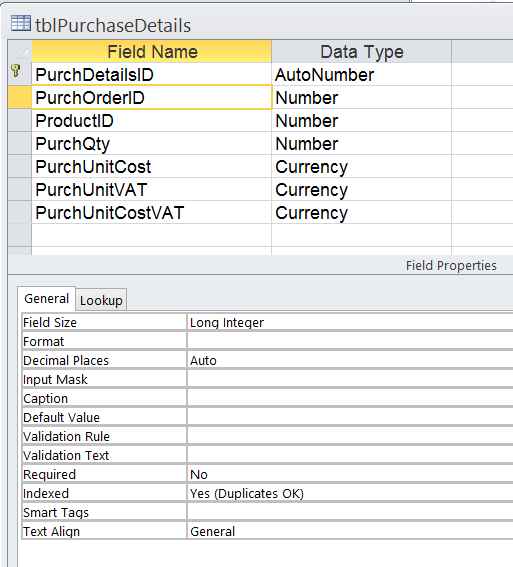Image resolution: width=513 pixels, height=567 pixels.
Task: Open the Indexed value Yes (Duplicates OK)
Action: [x=350, y=493]
